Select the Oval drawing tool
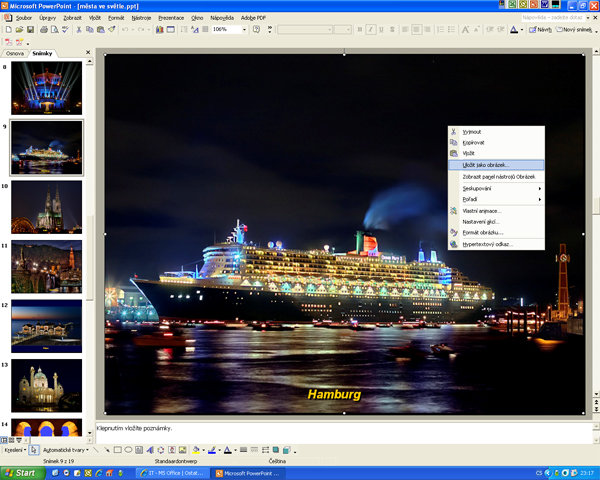The width and height of the screenshot is (600, 480). [128, 450]
